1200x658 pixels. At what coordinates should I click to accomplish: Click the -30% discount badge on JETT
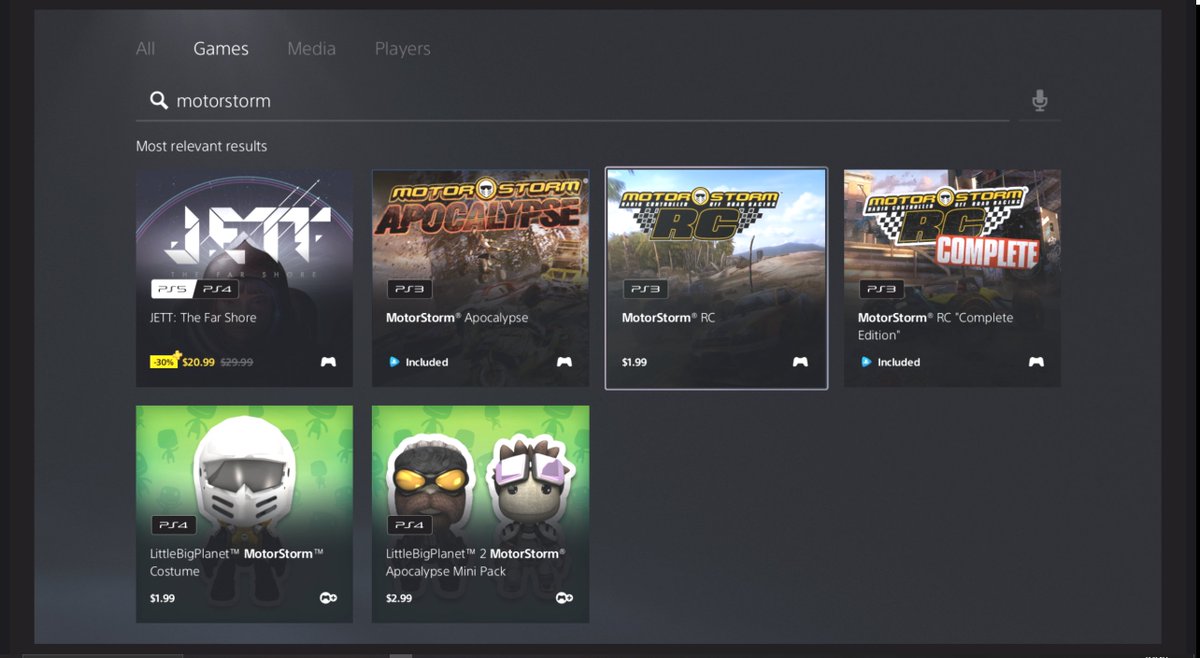pyautogui.click(x=165, y=361)
